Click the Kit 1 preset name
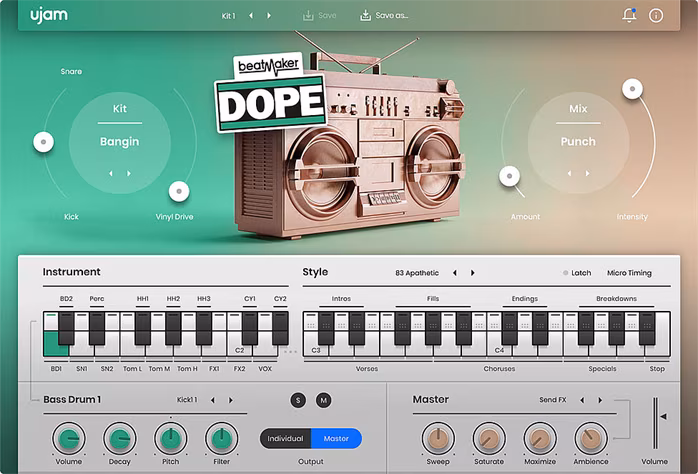The height and width of the screenshot is (474, 698). [228, 16]
